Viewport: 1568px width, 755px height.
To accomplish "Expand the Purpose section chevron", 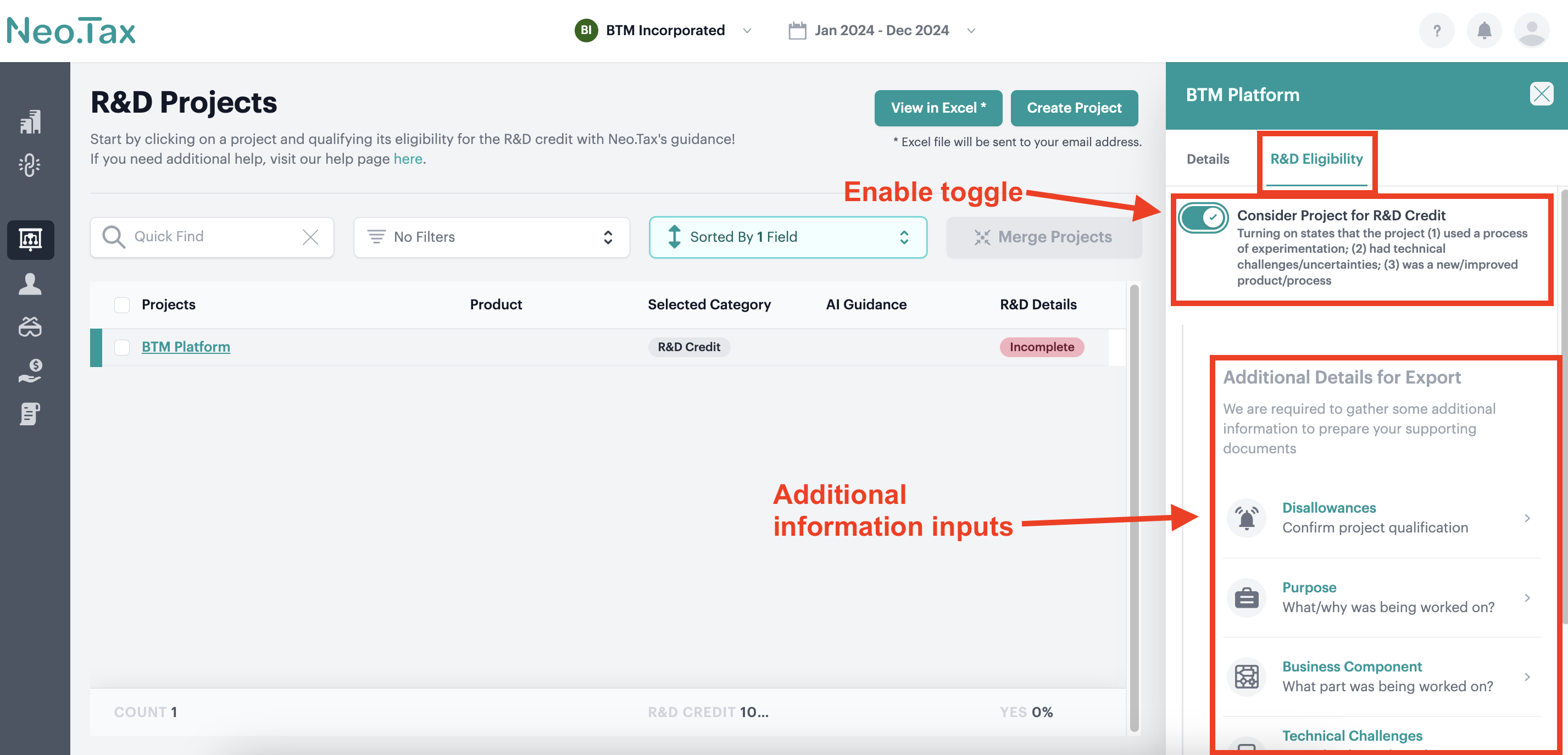I will [x=1527, y=598].
